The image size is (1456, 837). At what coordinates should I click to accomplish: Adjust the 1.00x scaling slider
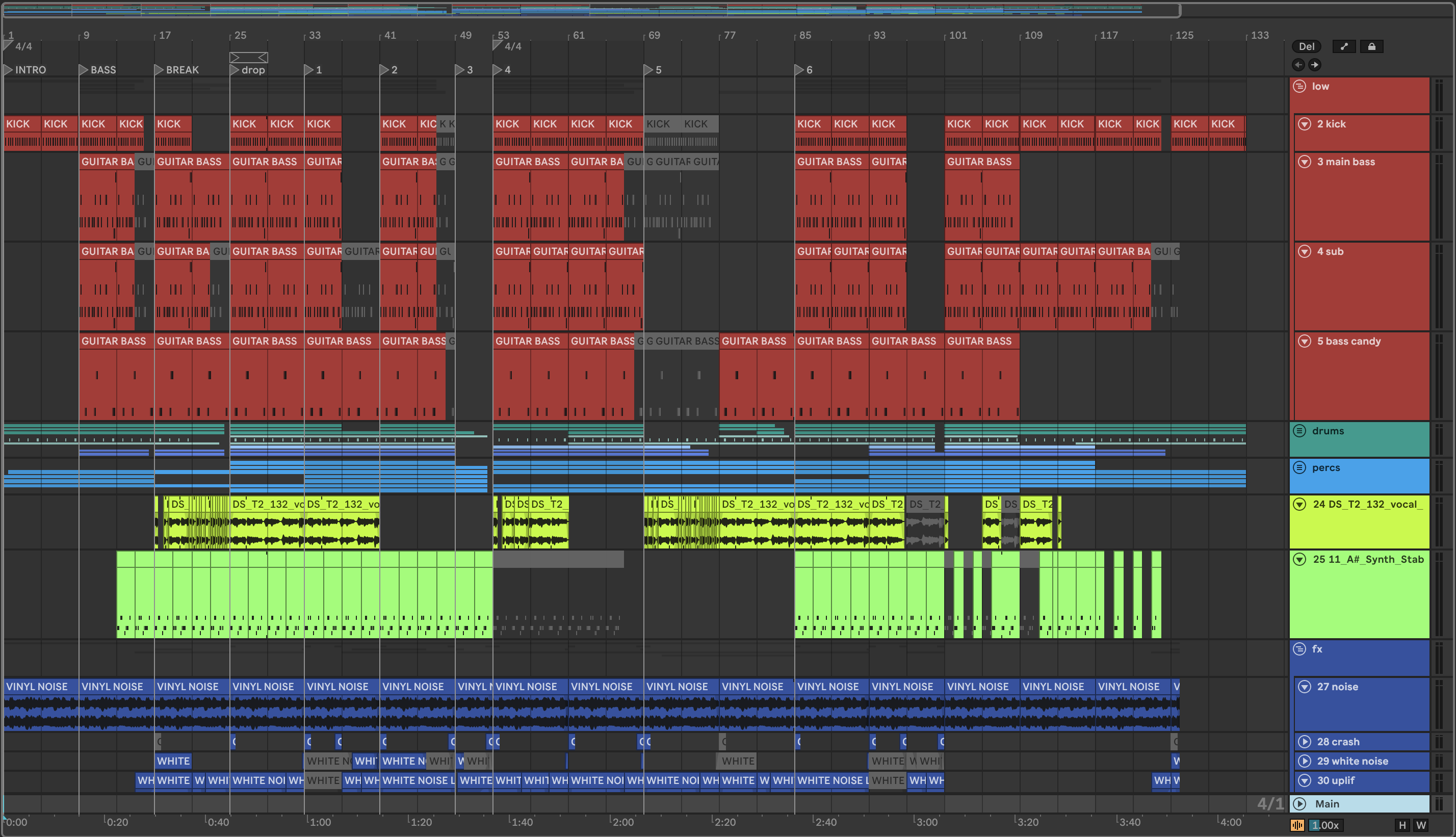click(x=1325, y=825)
